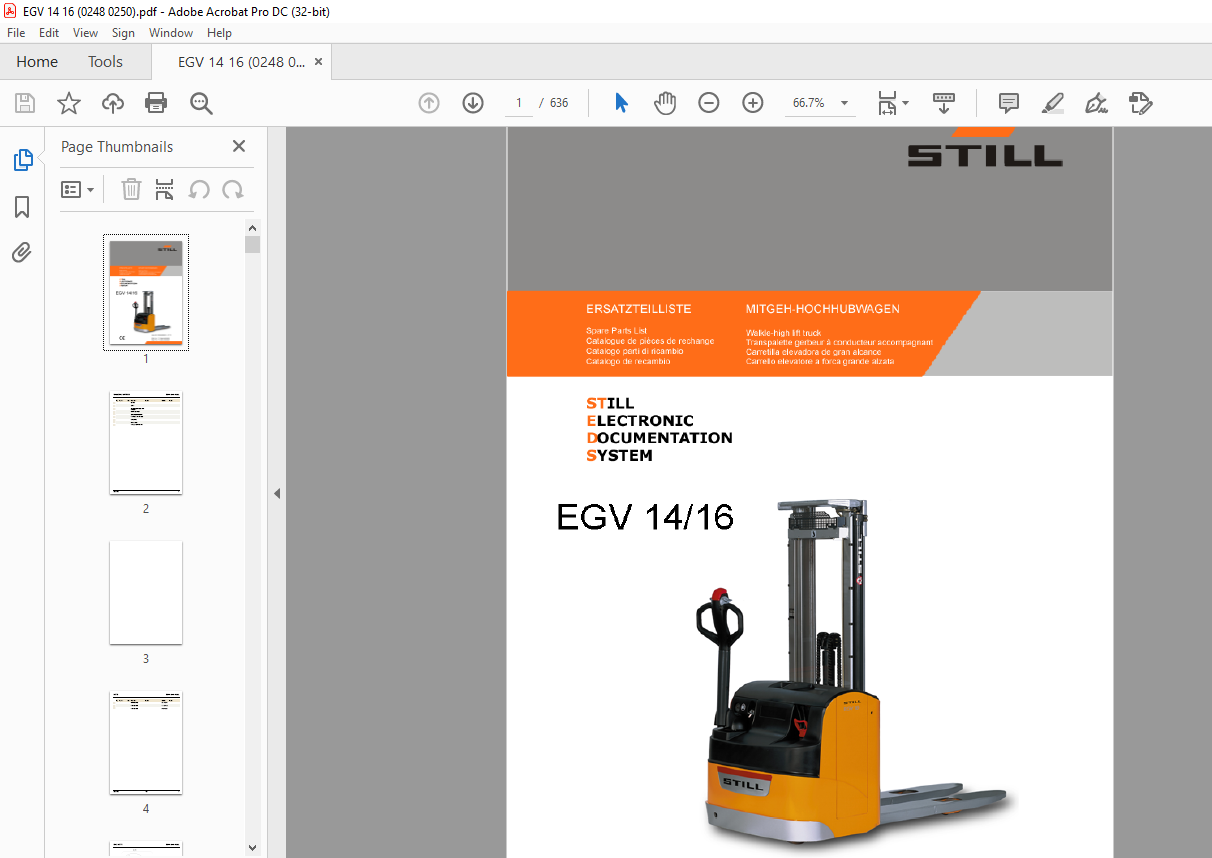The image size is (1212, 858).
Task: Click the Print file icon
Action: click(156, 103)
